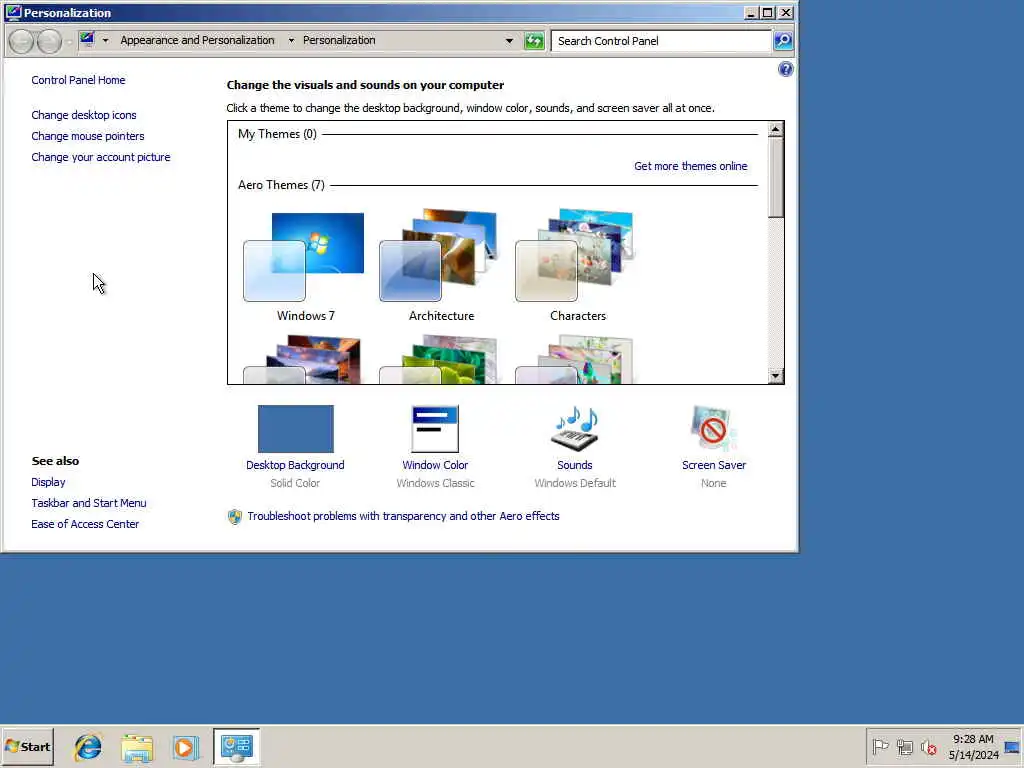
Task: Launch Windows Media Player from taskbar
Action: 185,747
